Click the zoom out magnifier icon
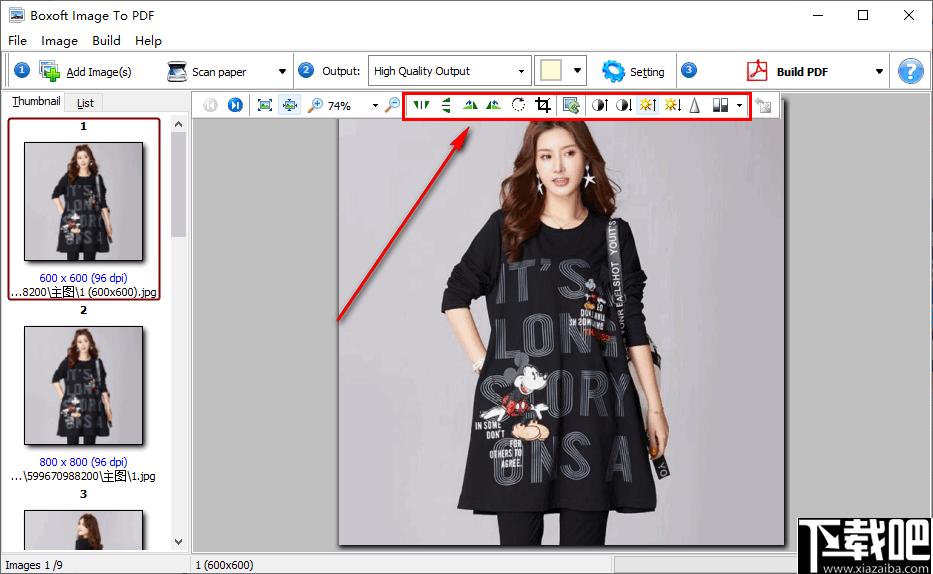933x574 pixels. pos(393,105)
